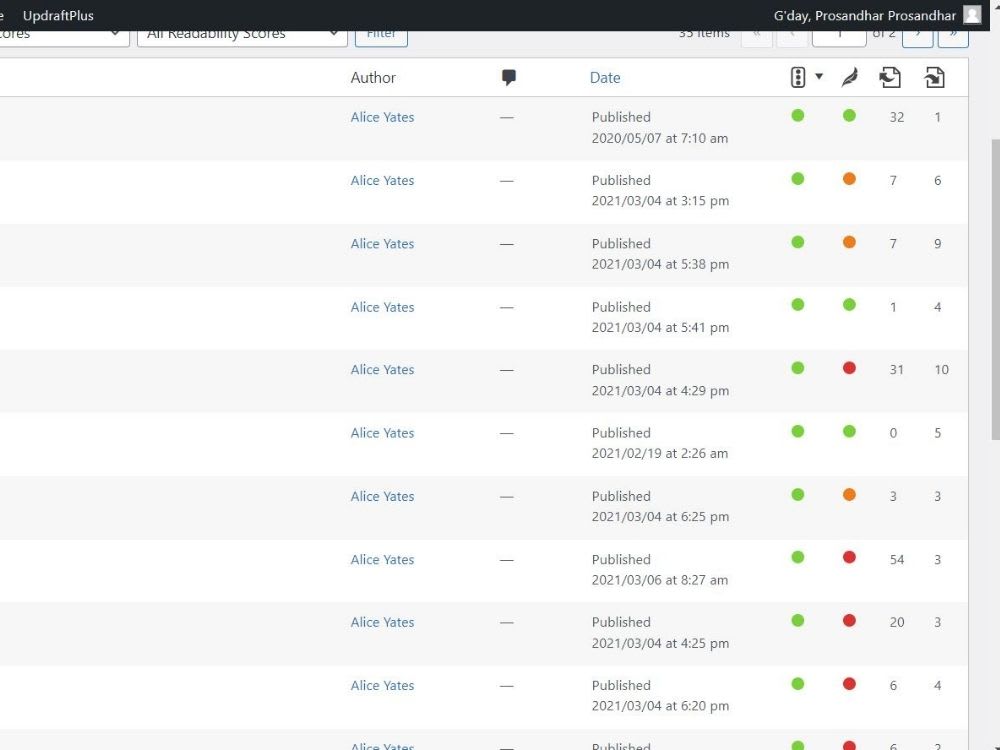This screenshot has height=750, width=1000.
Task: Open the UpdraftPlus admin bar menu
Action: pyautogui.click(x=58, y=15)
